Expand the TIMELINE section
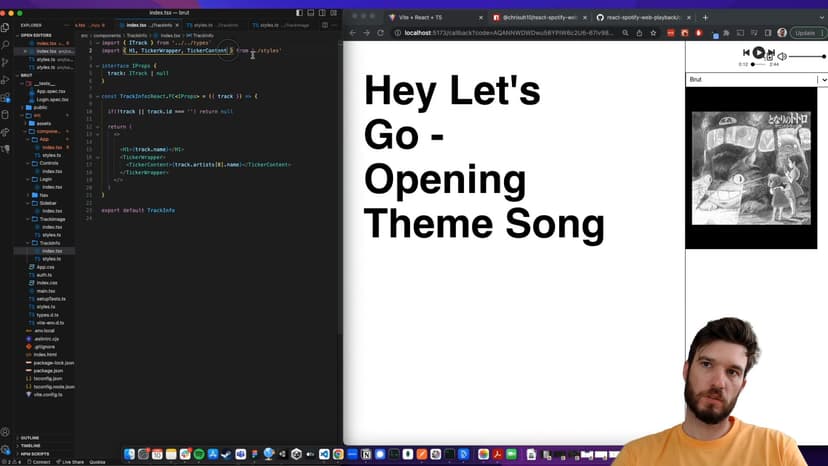The height and width of the screenshot is (466, 828). pyautogui.click(x=30, y=445)
